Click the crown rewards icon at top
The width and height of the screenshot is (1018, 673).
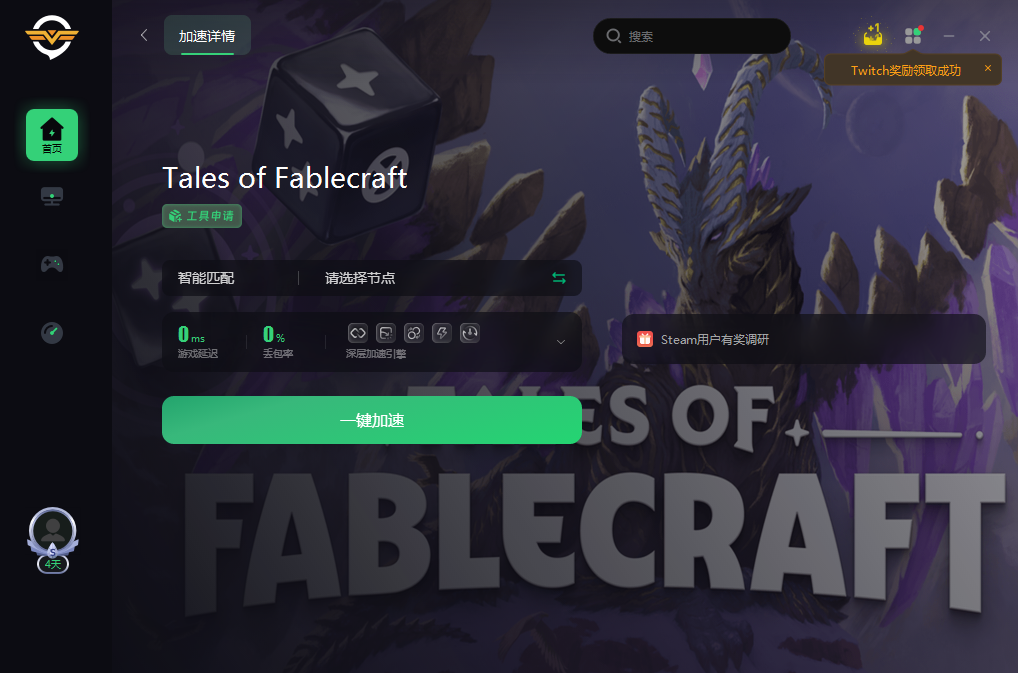[x=873, y=35]
